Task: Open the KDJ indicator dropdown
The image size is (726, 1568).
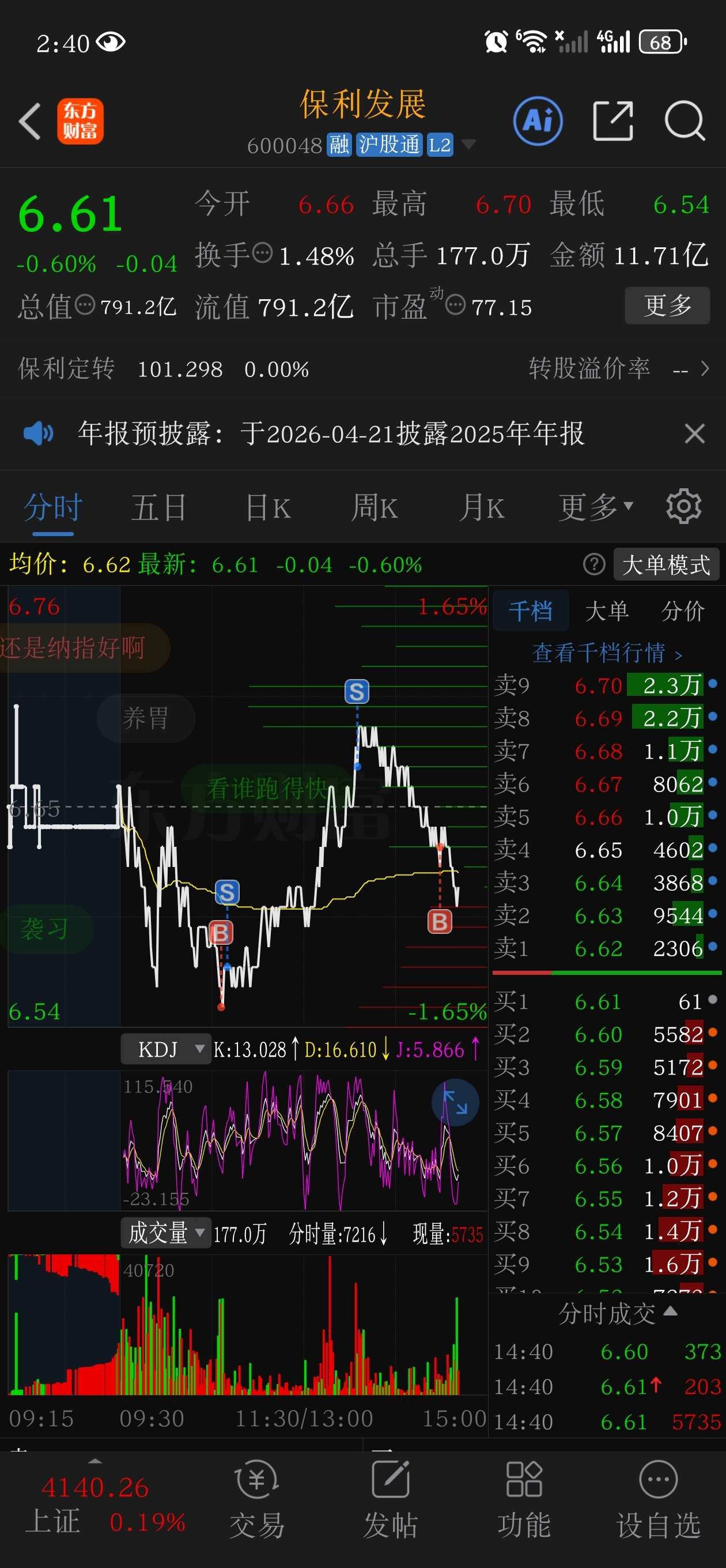Action: tap(166, 1049)
